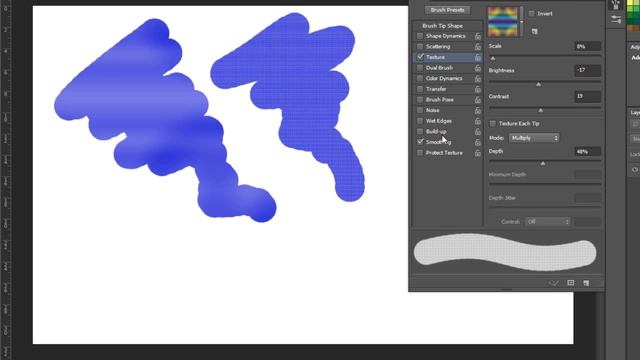The width and height of the screenshot is (640, 360).
Task: Select the Color Dynamics label
Action: click(x=444, y=79)
